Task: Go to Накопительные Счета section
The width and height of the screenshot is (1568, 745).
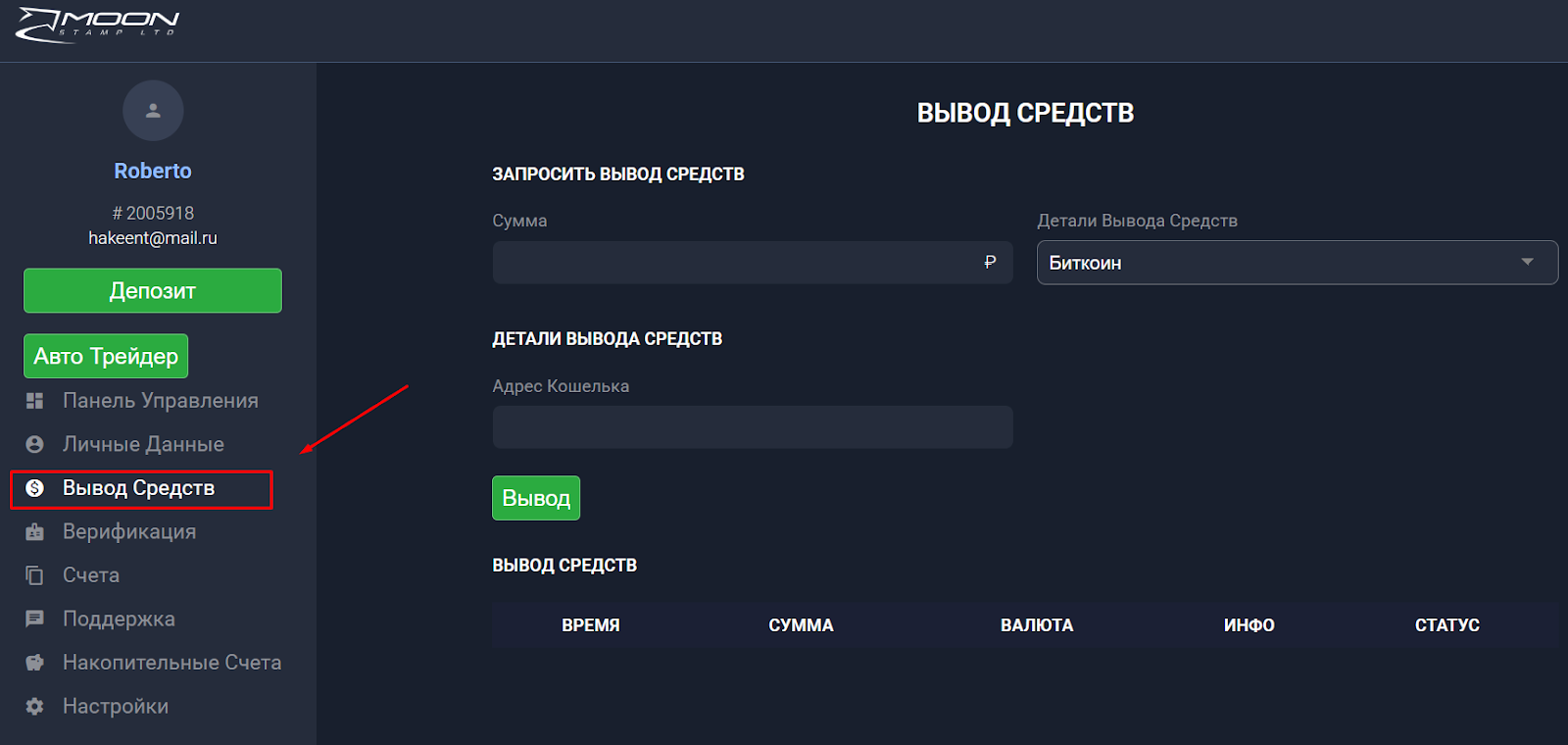Action: [171, 663]
